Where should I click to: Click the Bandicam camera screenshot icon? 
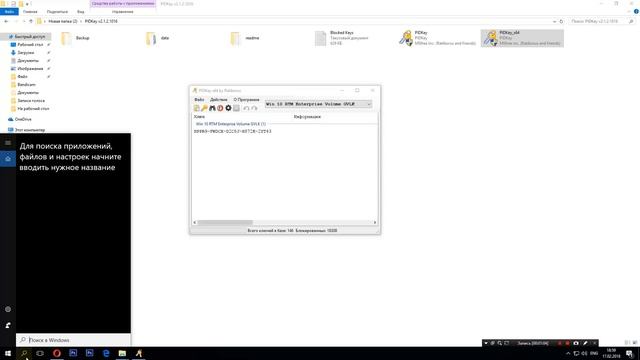tap(576, 343)
